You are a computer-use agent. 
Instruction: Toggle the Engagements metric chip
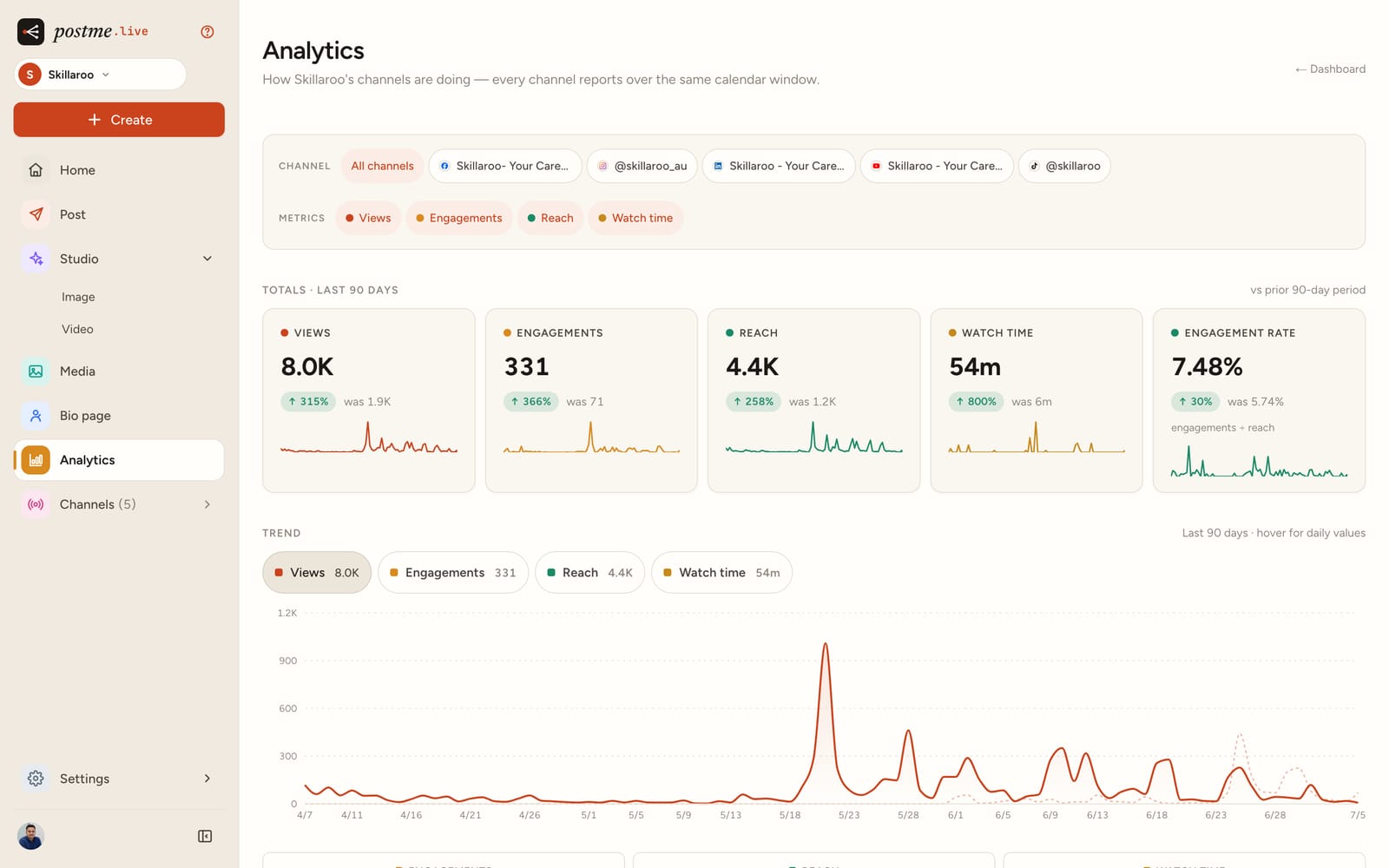[x=459, y=218]
